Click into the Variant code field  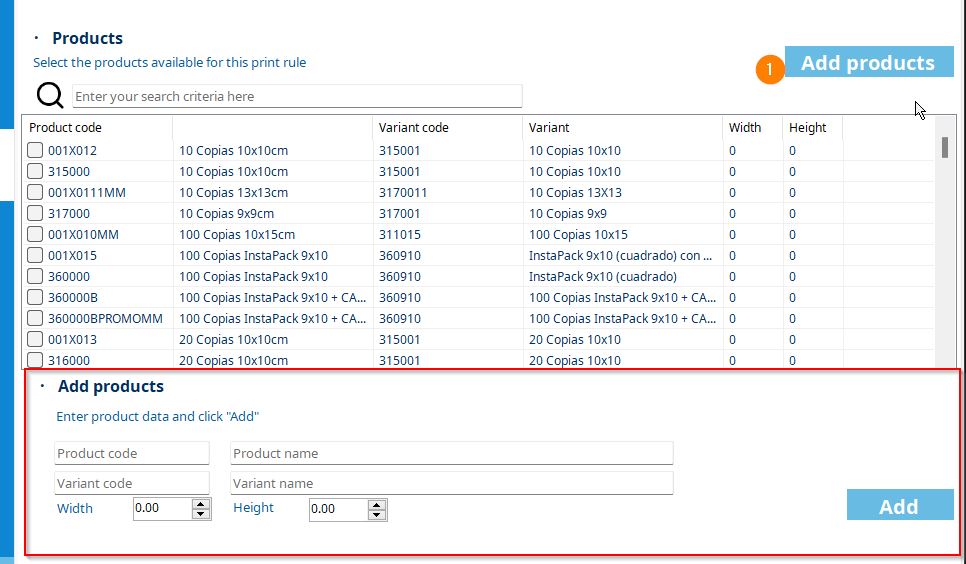pyautogui.click(x=132, y=483)
